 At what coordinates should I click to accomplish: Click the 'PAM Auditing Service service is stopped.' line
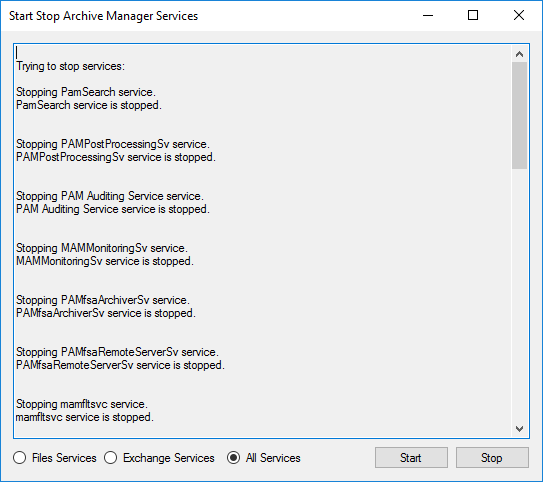coord(113,209)
